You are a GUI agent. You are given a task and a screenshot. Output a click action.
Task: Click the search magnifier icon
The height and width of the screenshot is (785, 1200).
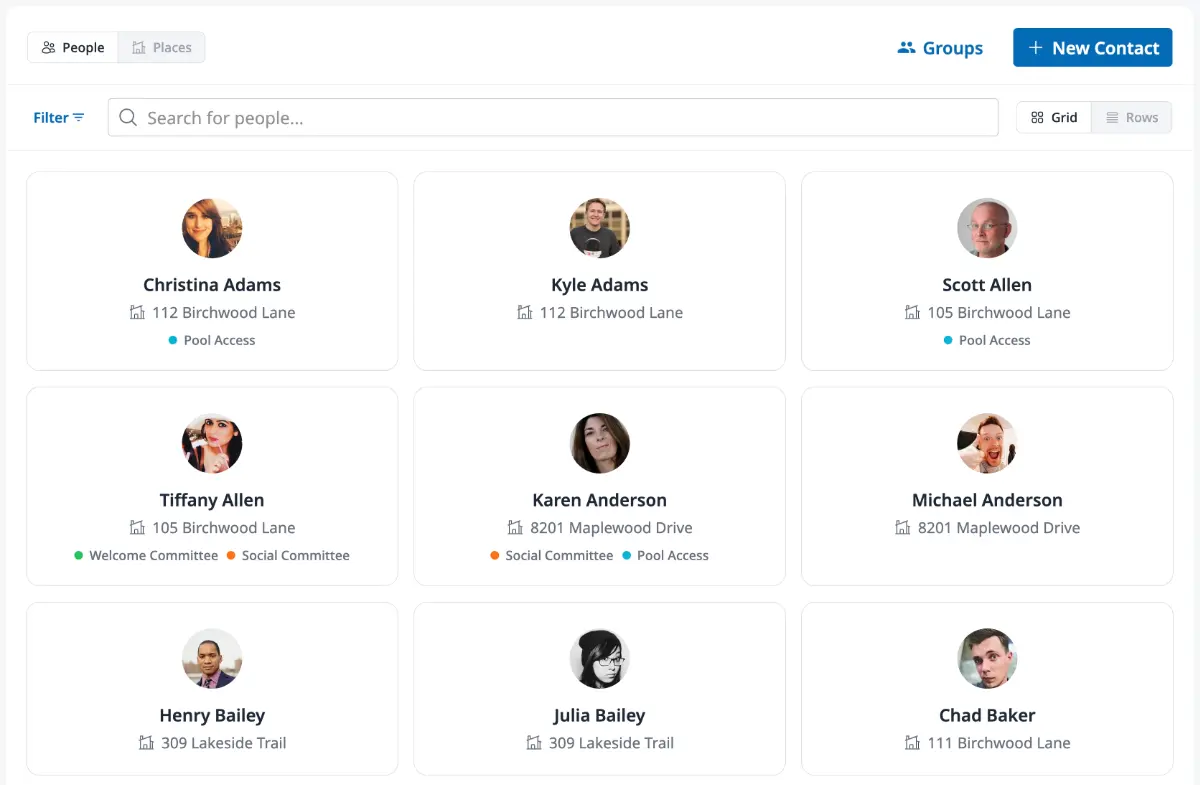[127, 117]
